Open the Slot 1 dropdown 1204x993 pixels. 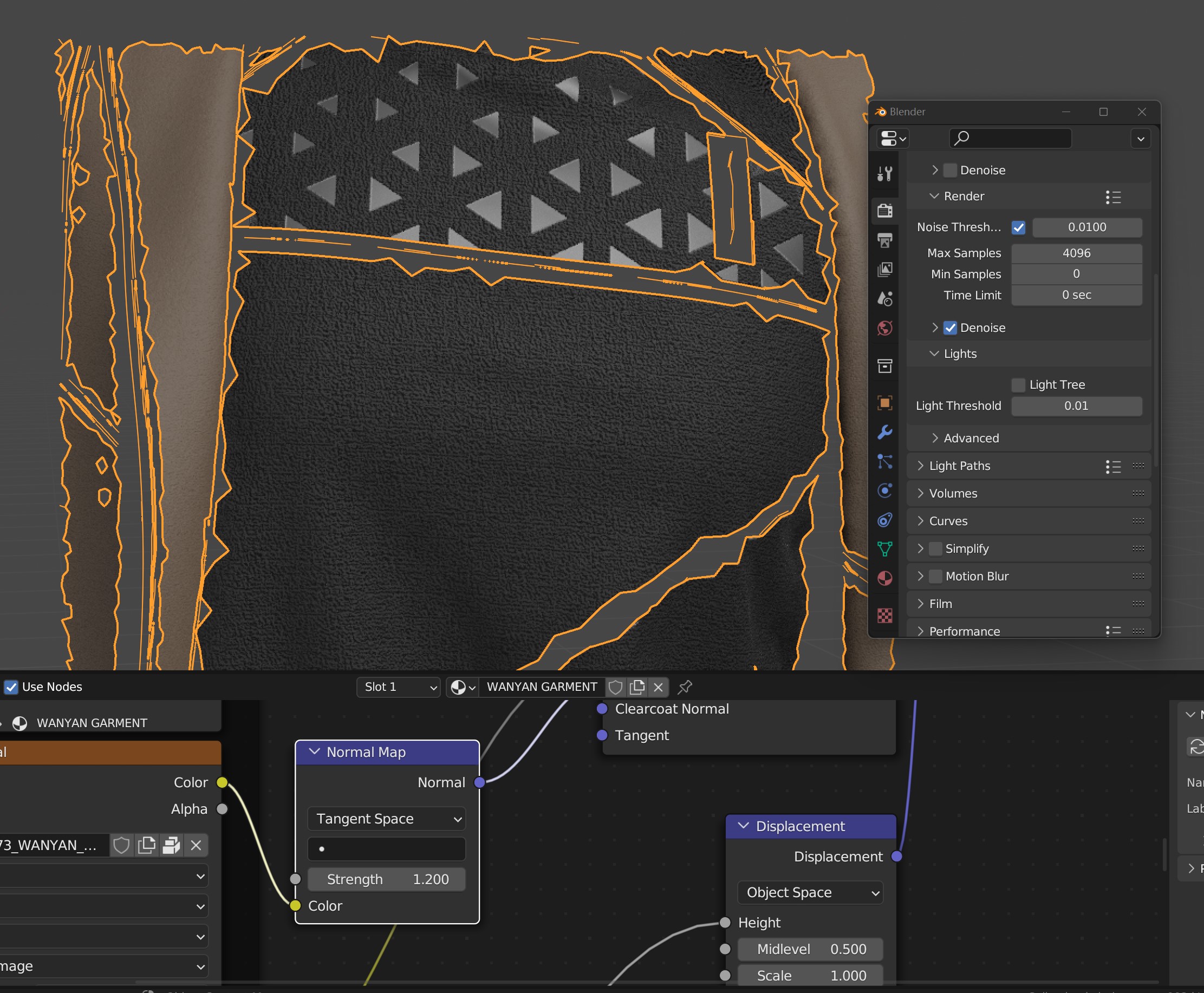[x=399, y=687]
